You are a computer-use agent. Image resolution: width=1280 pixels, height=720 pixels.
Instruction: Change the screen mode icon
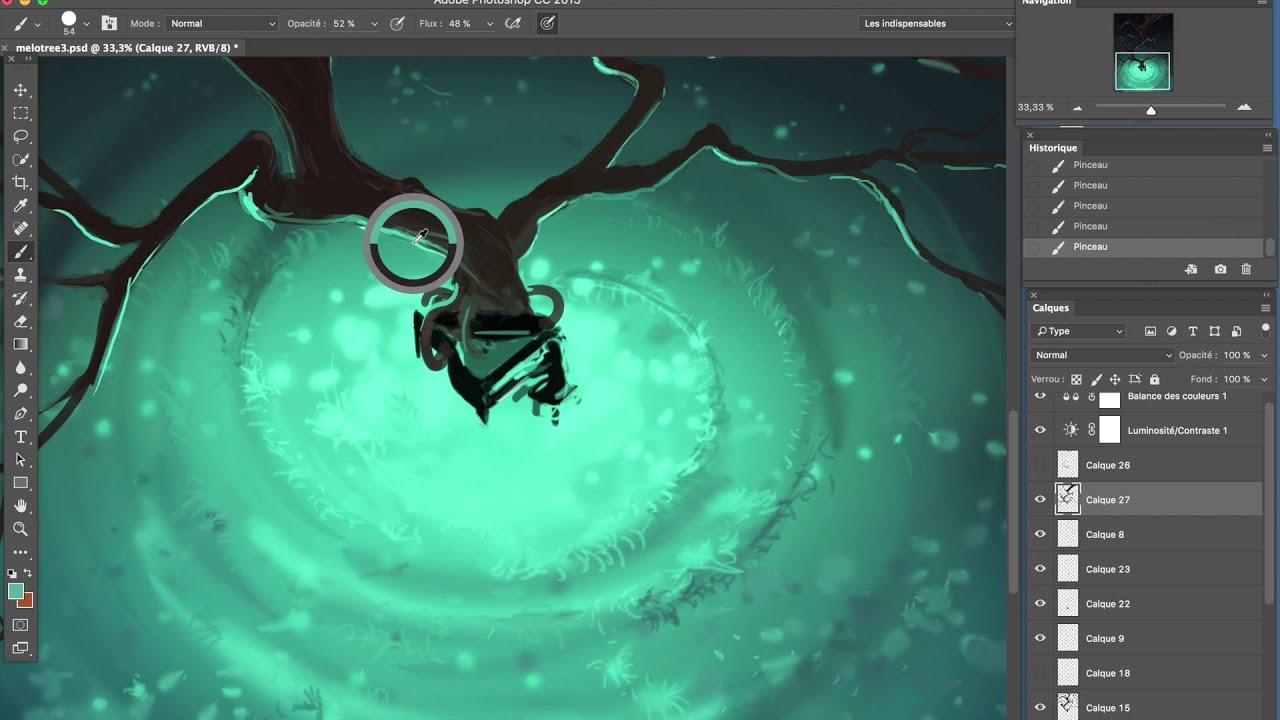click(x=20, y=648)
